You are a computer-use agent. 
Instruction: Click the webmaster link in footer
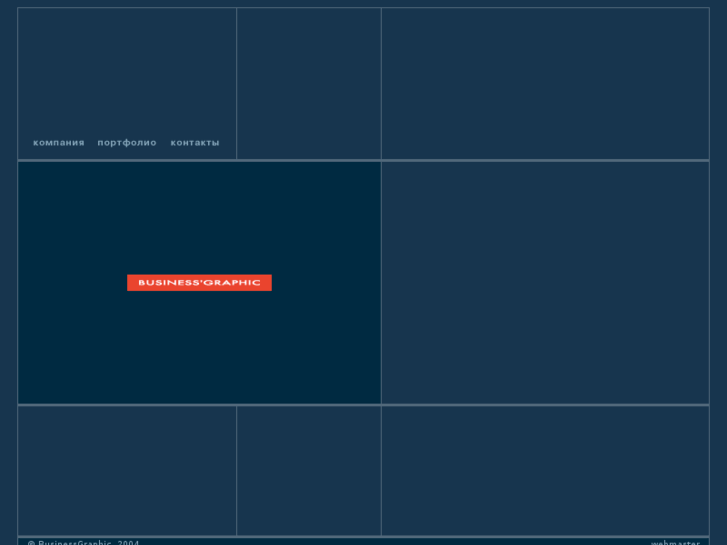pos(675,542)
